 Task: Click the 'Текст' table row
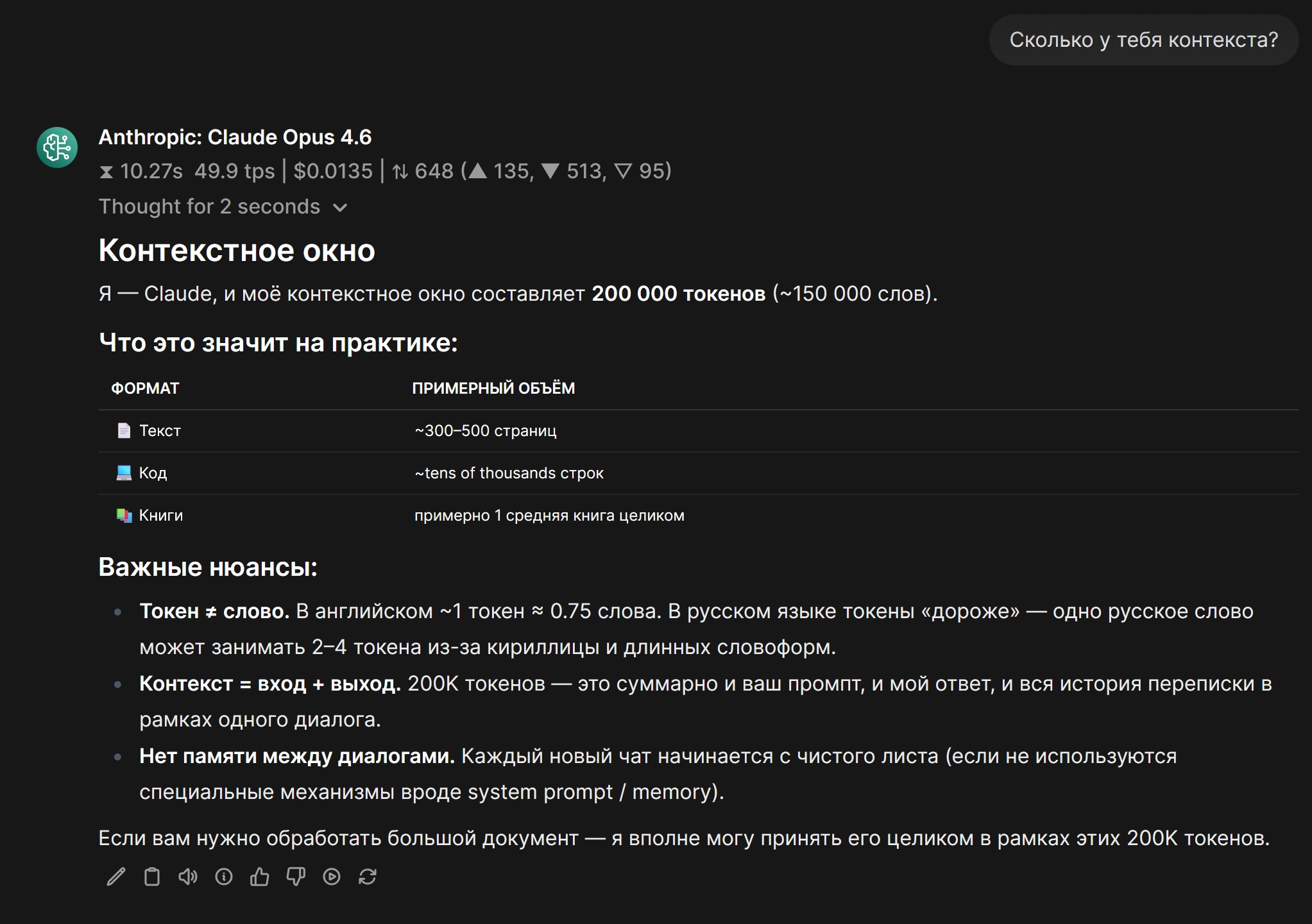pyautogui.click(x=160, y=431)
